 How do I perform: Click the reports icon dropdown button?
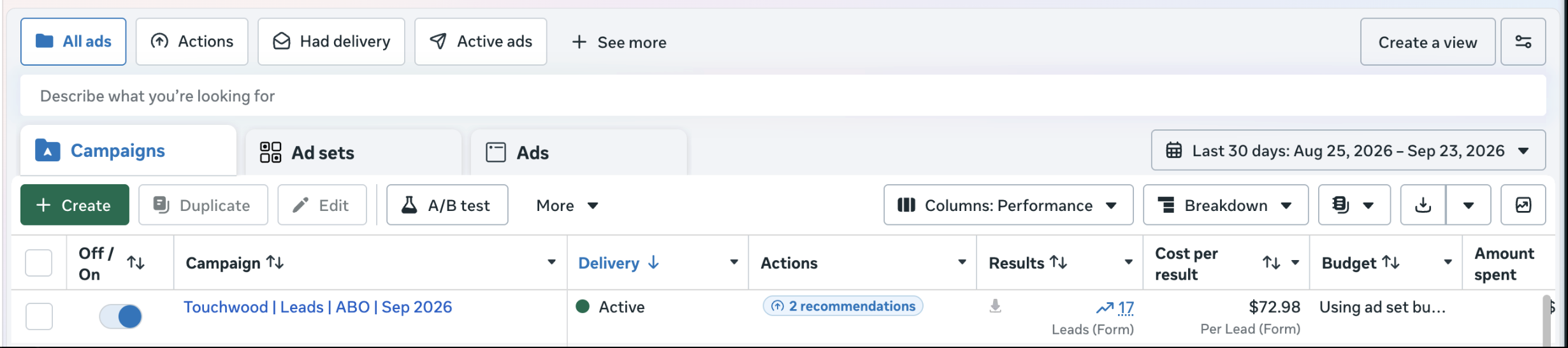(1354, 205)
